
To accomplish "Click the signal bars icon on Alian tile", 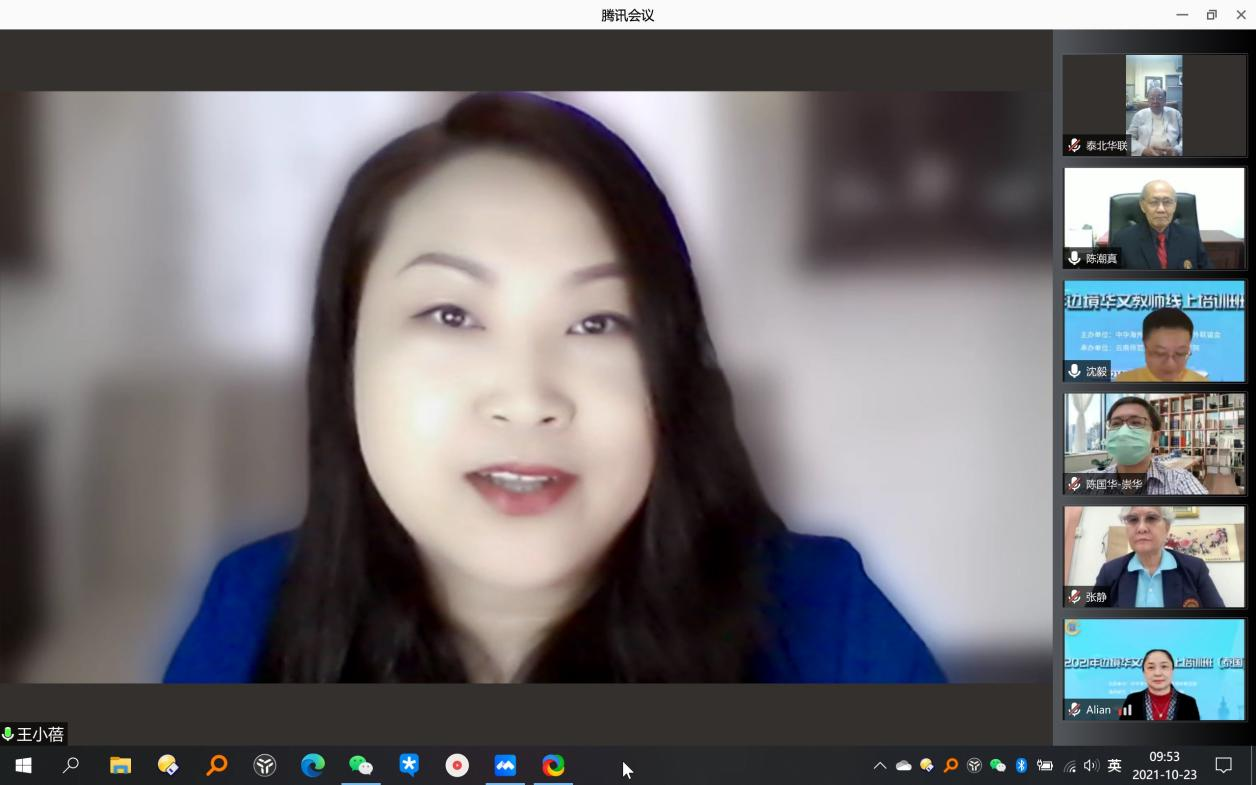I will click(x=1126, y=710).
